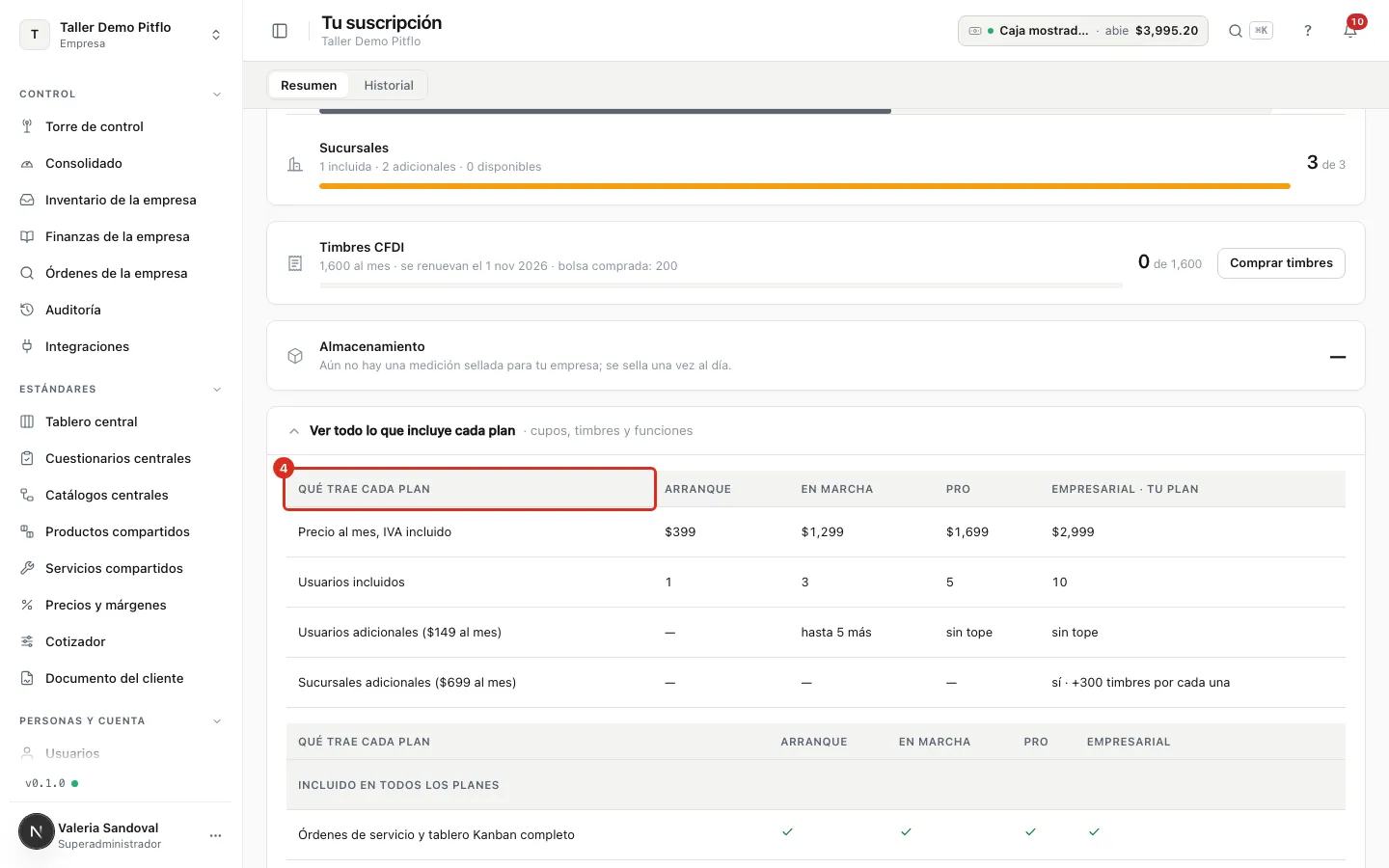Screen dimensions: 1389x868
Task: Open the user options ellipsis for Valeria Sandoval
Action: coord(215,835)
